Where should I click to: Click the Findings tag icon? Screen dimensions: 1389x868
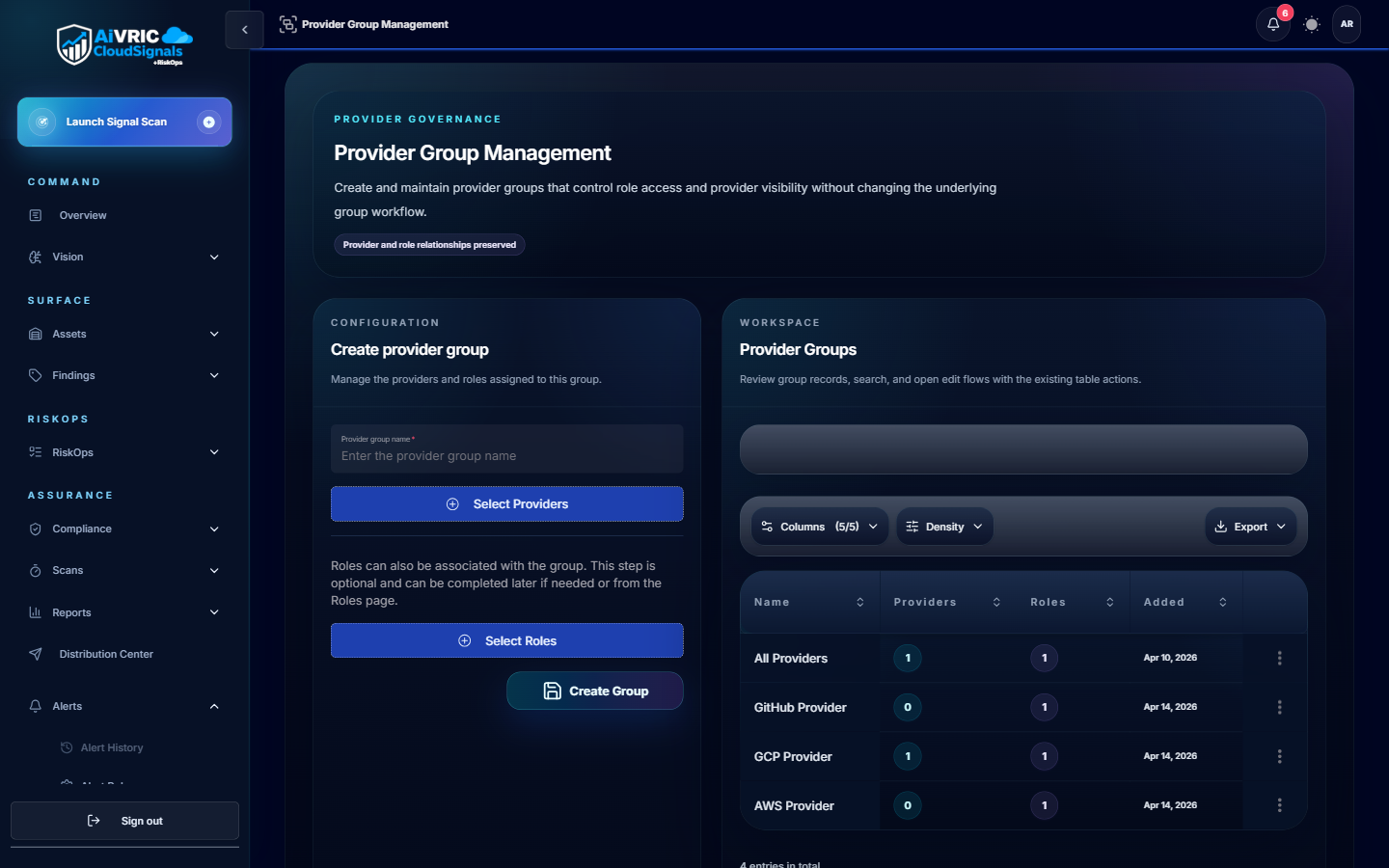click(x=36, y=375)
